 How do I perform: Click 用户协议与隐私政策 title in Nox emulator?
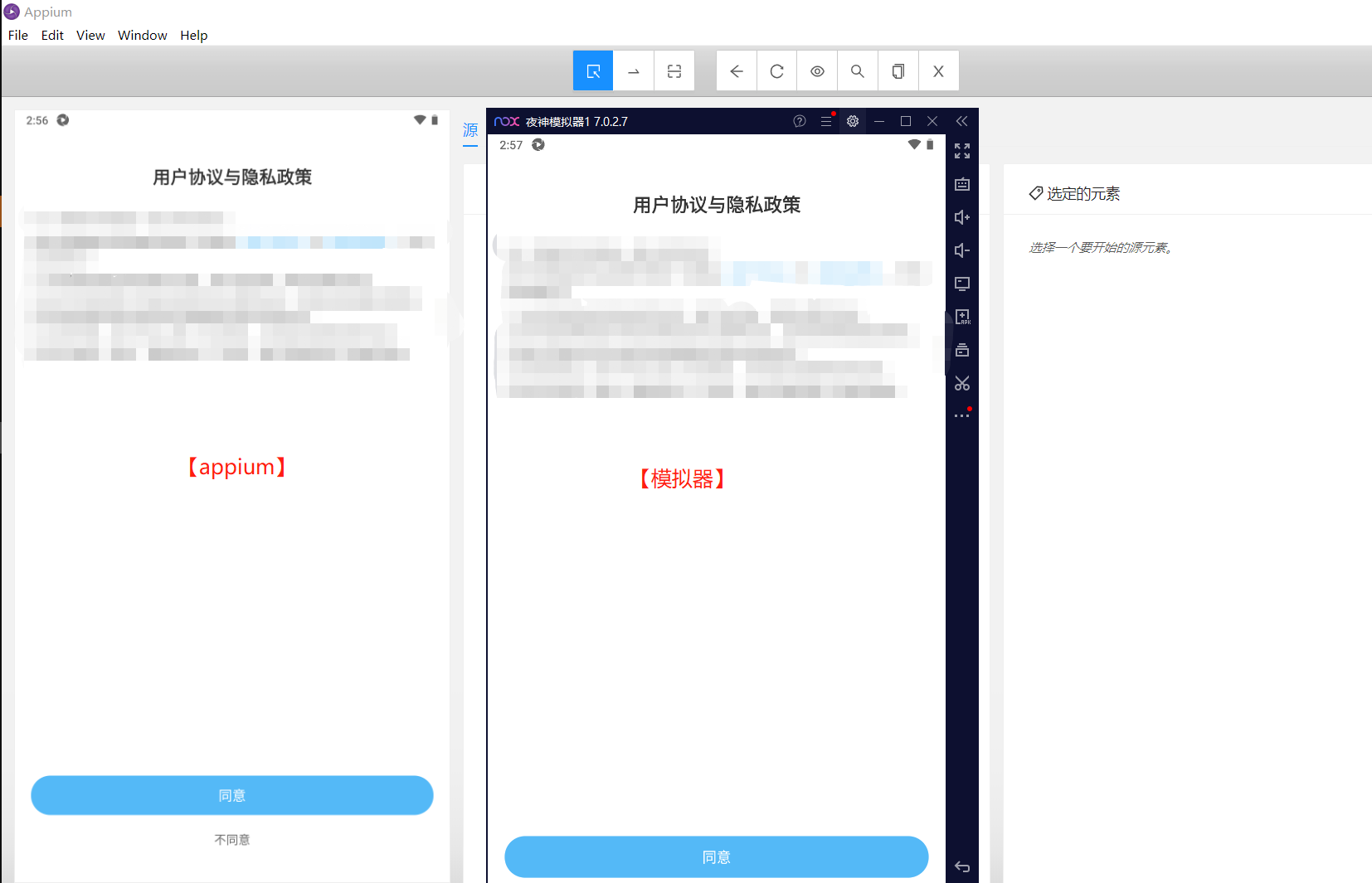[x=717, y=205]
